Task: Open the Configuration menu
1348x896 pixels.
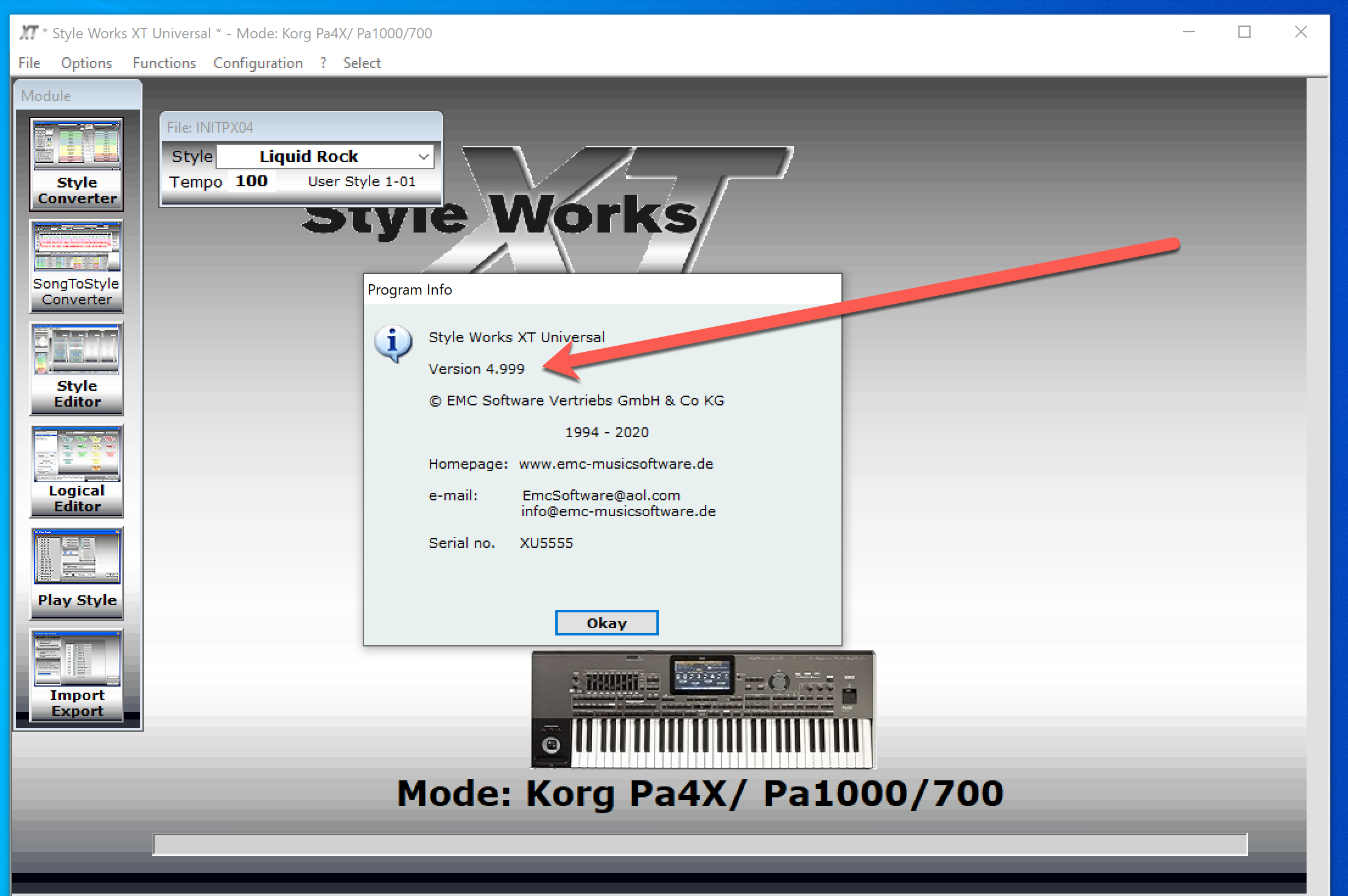Action: coord(258,63)
